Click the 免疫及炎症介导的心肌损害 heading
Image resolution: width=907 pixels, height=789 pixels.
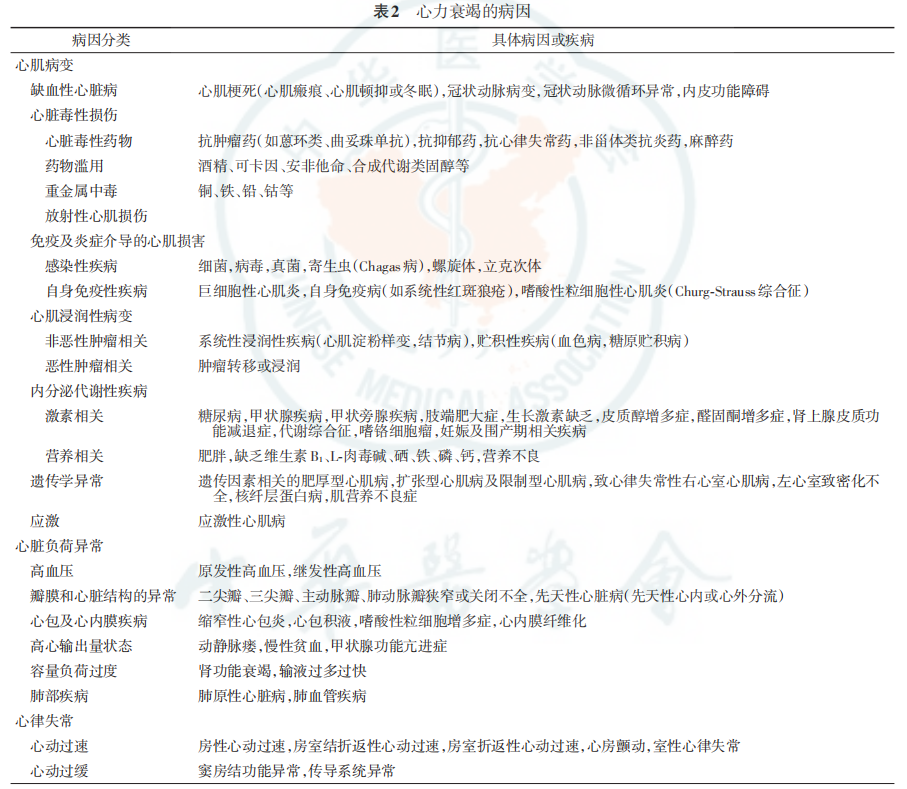118,240
